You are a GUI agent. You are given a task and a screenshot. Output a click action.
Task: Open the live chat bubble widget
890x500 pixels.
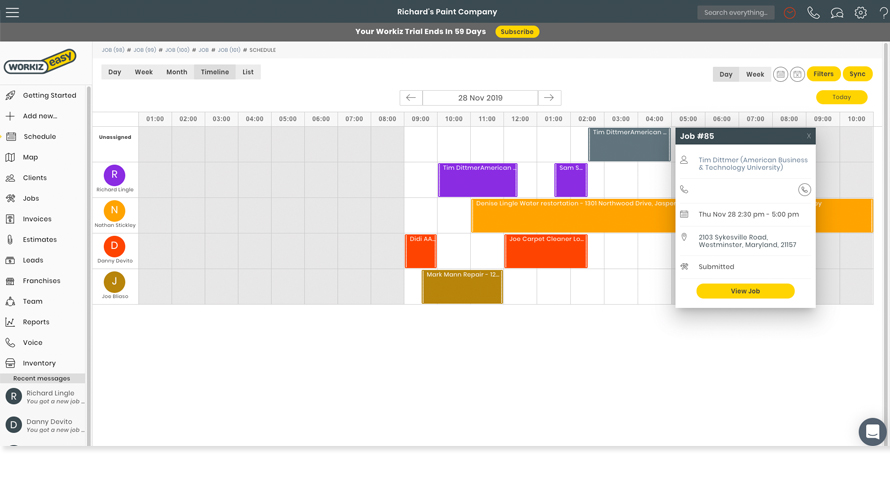872,432
